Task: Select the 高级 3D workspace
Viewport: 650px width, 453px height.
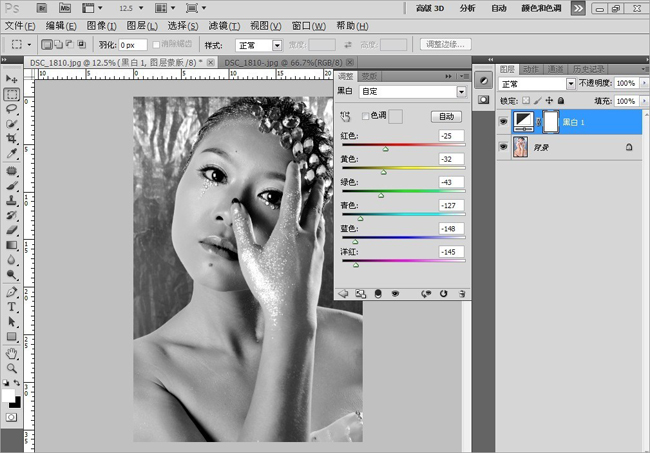Action: (430, 8)
